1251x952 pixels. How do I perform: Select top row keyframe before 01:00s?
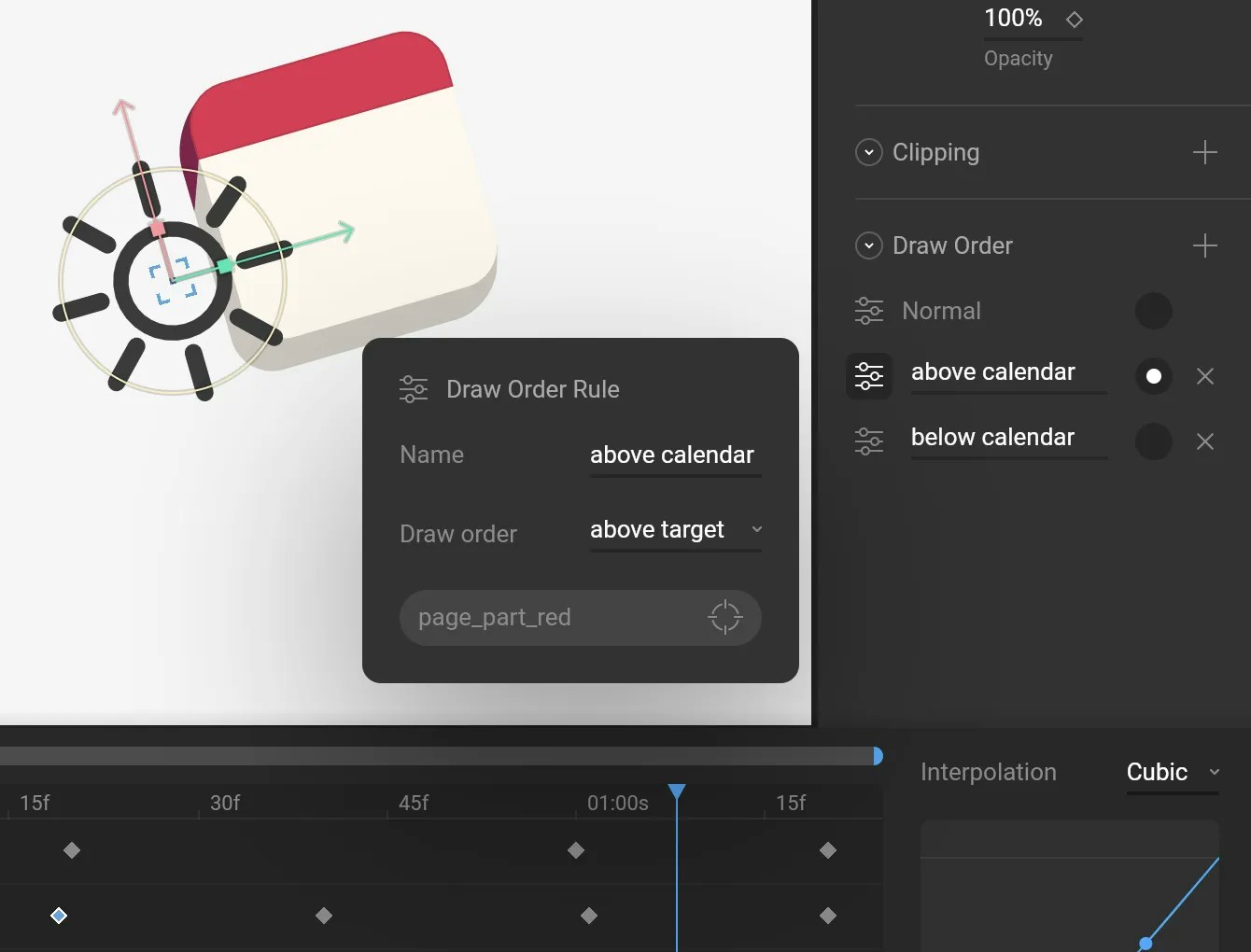click(x=576, y=850)
